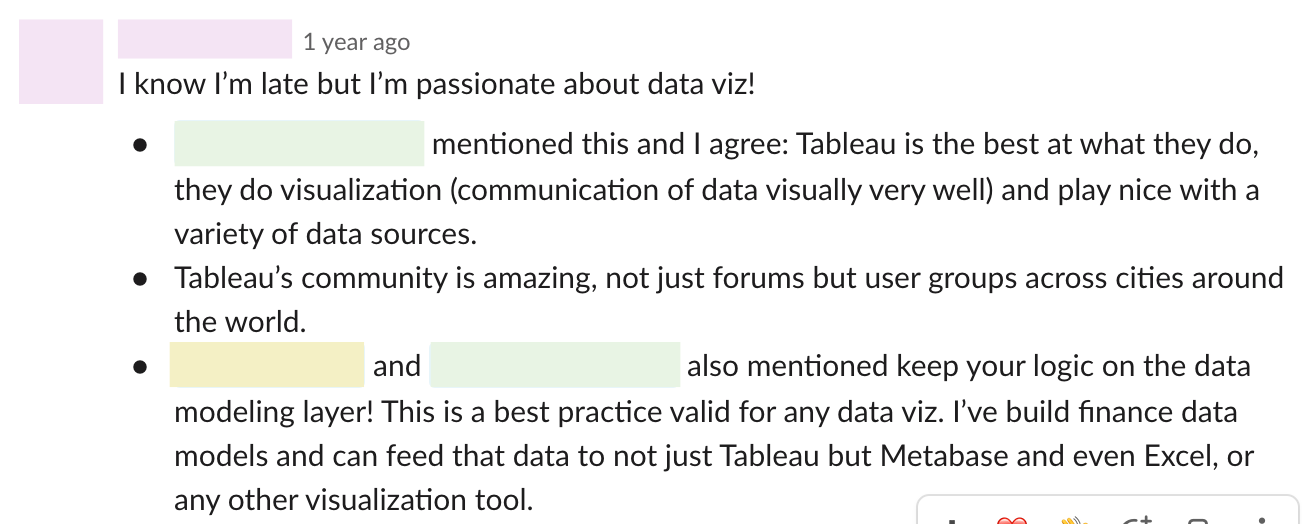Click the "I know I'm late" message line

(437, 84)
